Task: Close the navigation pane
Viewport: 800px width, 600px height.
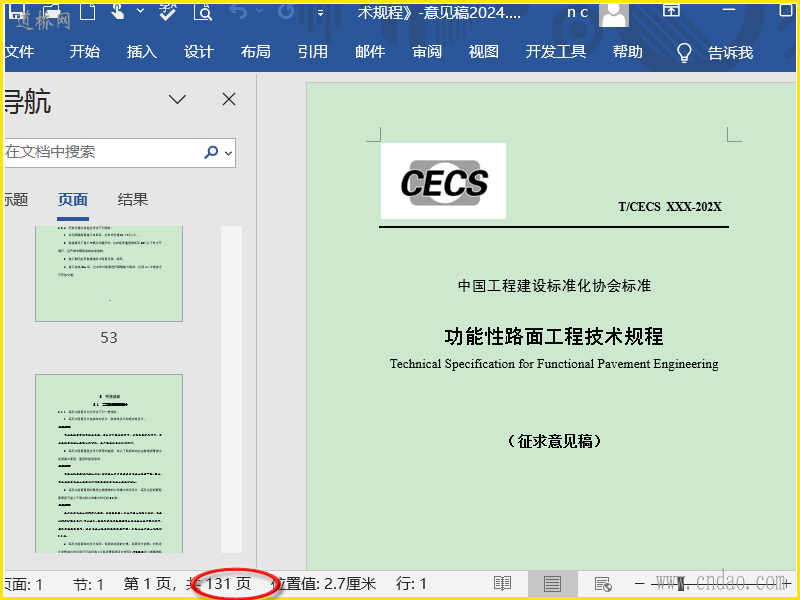Action: tap(229, 99)
